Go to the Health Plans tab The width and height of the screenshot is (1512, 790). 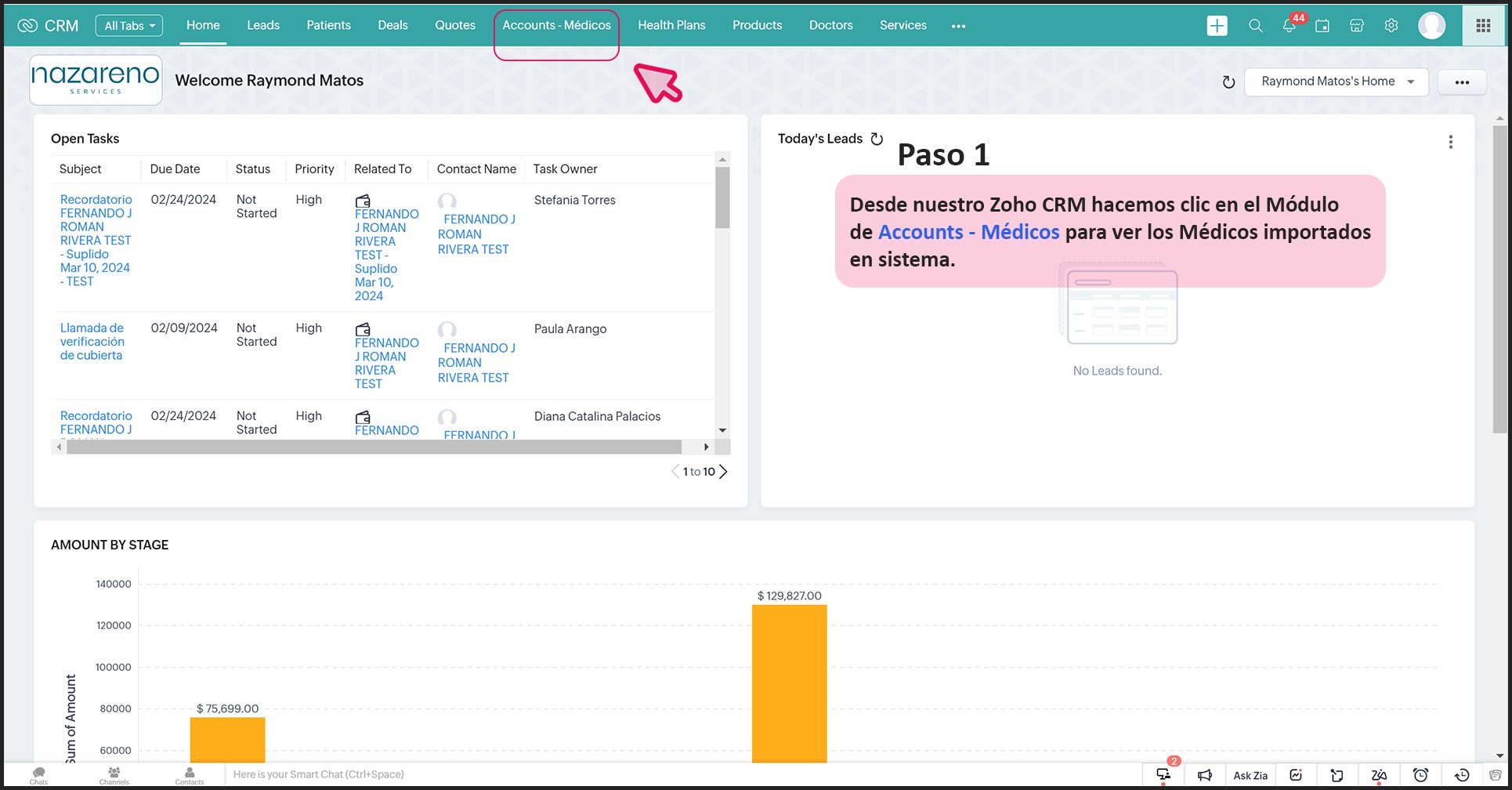[x=671, y=26]
